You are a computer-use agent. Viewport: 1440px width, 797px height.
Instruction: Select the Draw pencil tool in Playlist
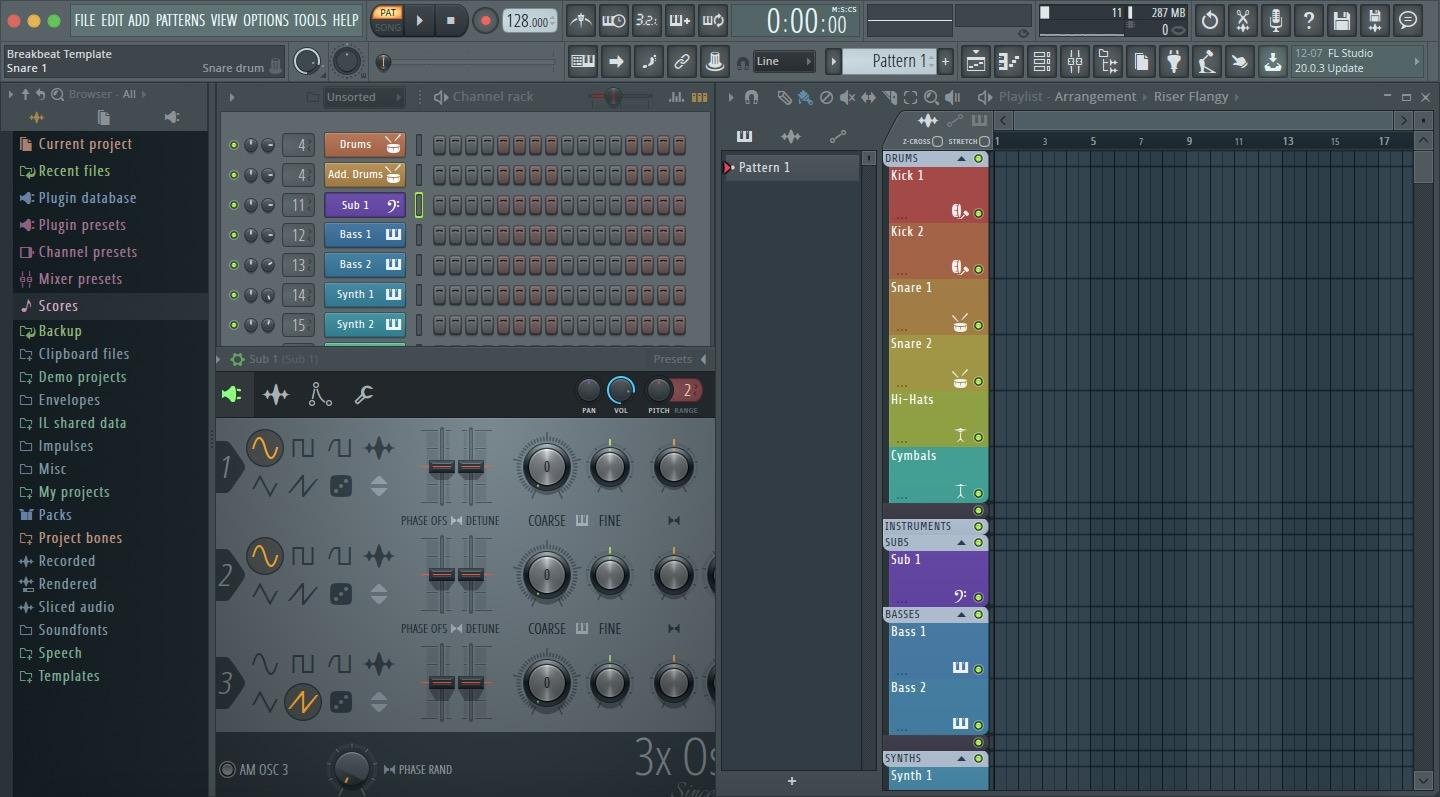[784, 97]
